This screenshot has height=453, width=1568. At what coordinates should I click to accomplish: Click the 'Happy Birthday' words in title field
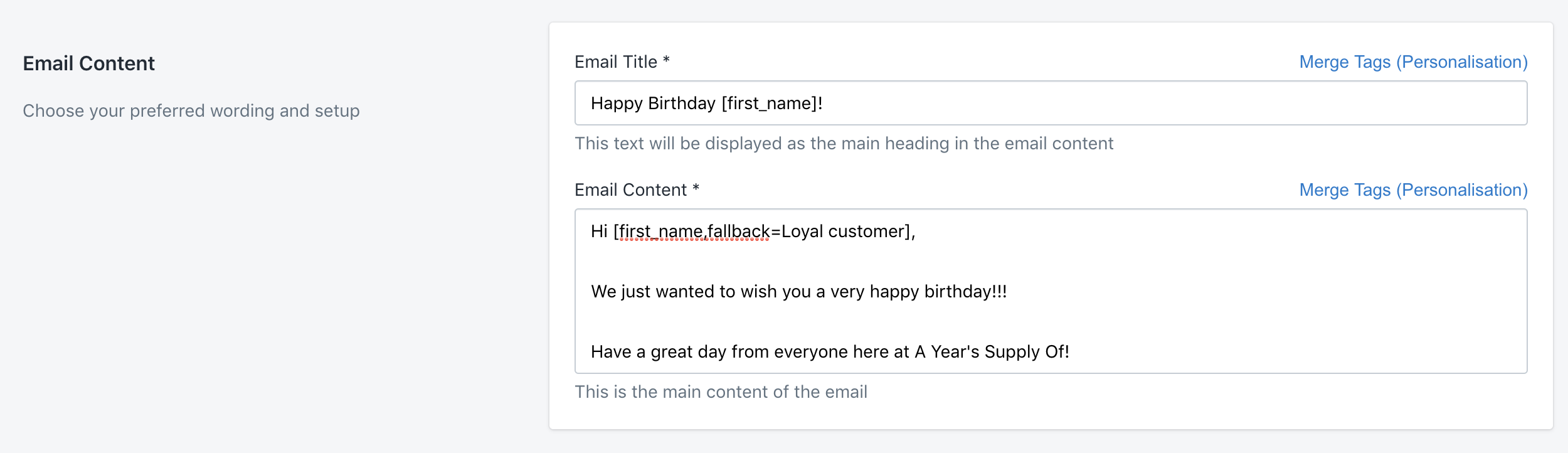652,104
